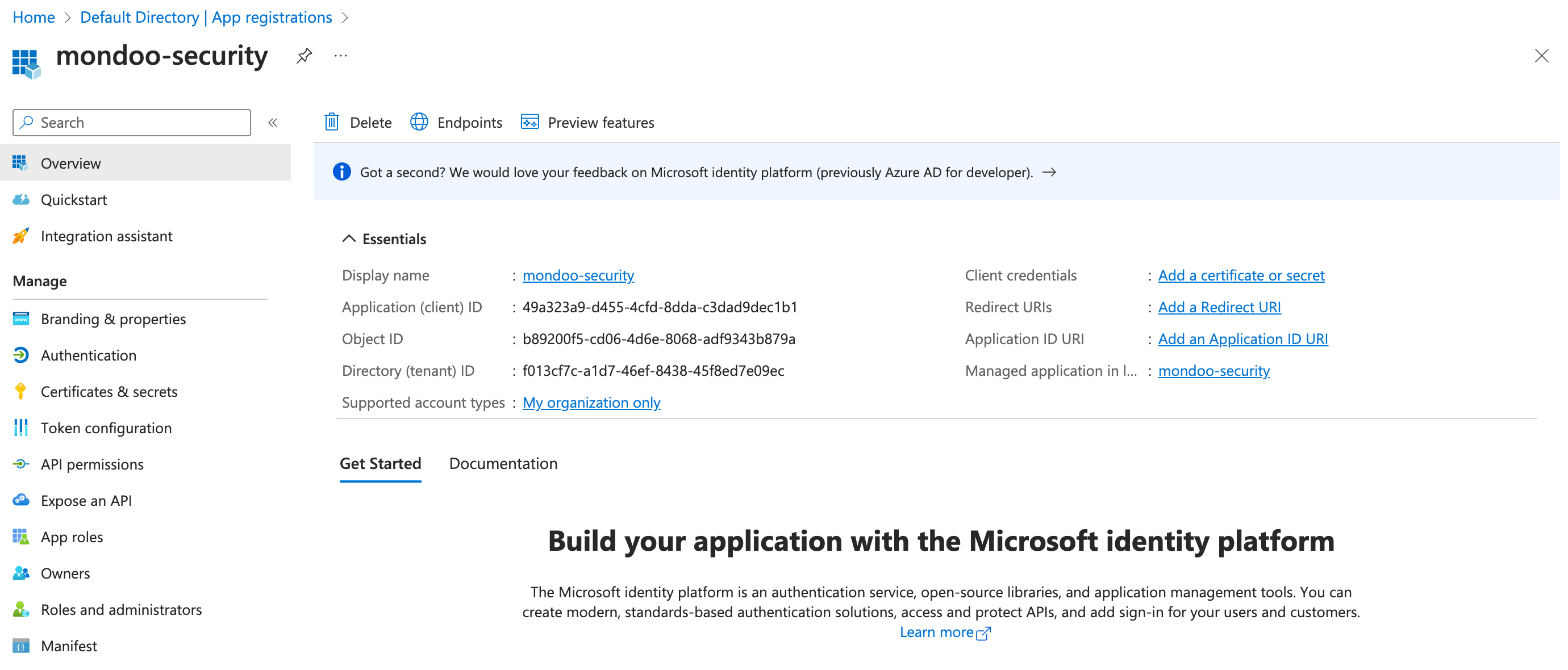Click the Preview features icon
1568x670 pixels.
click(529, 122)
